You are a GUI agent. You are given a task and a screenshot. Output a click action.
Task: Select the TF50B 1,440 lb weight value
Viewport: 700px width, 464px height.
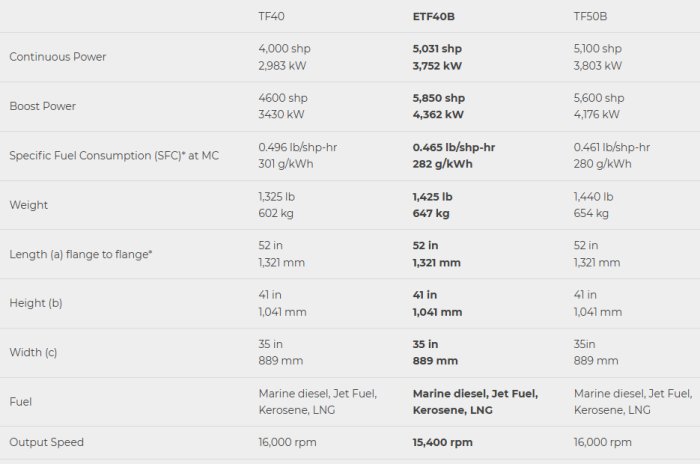coord(593,196)
